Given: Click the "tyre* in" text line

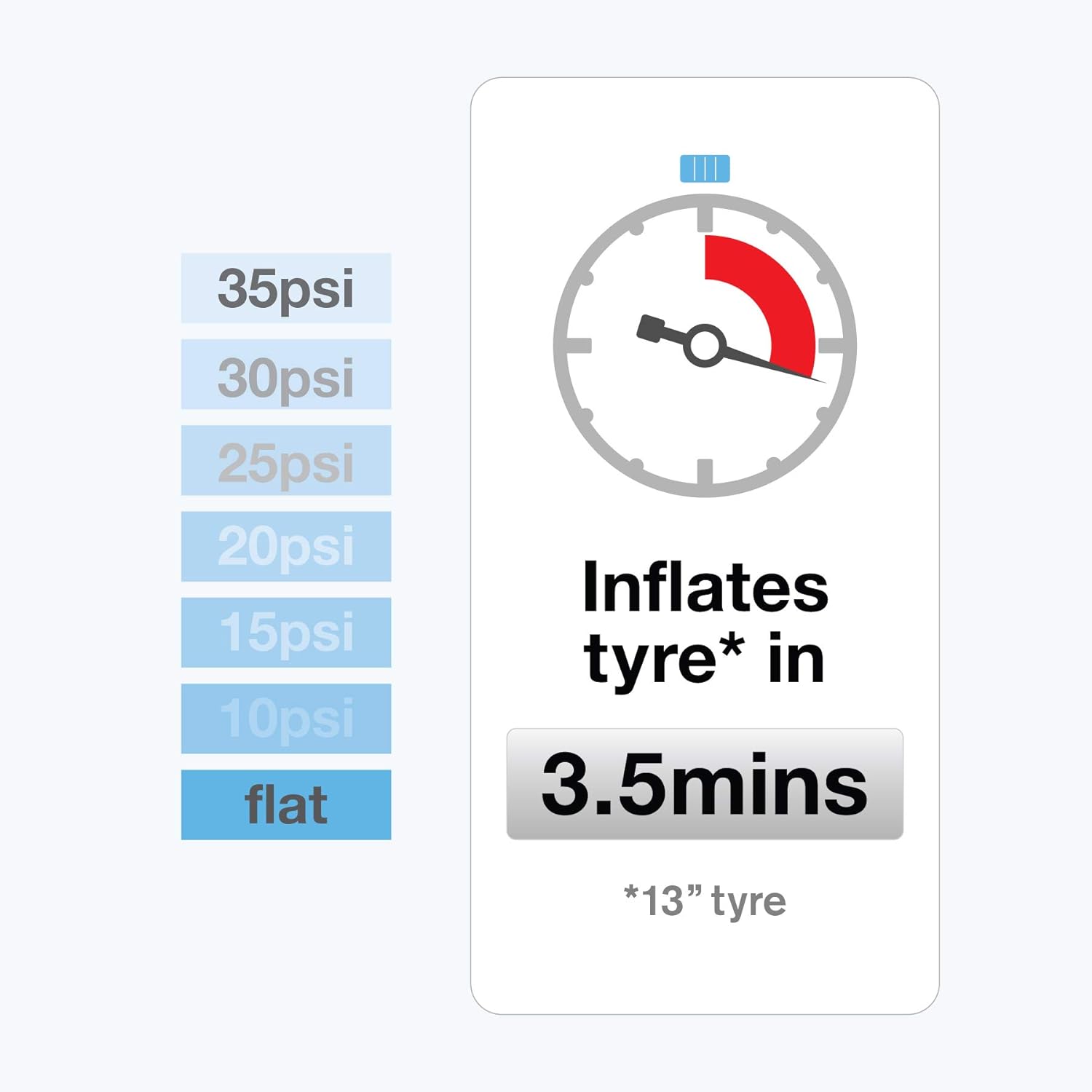Looking at the screenshot, I should (x=705, y=659).
